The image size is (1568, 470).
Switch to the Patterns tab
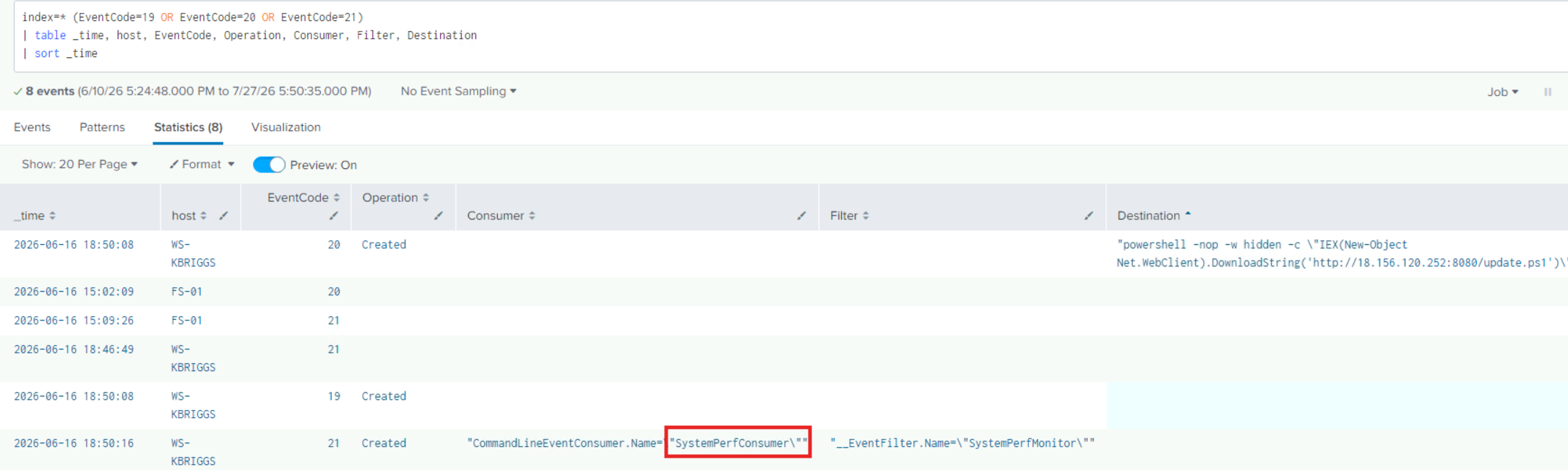point(102,127)
